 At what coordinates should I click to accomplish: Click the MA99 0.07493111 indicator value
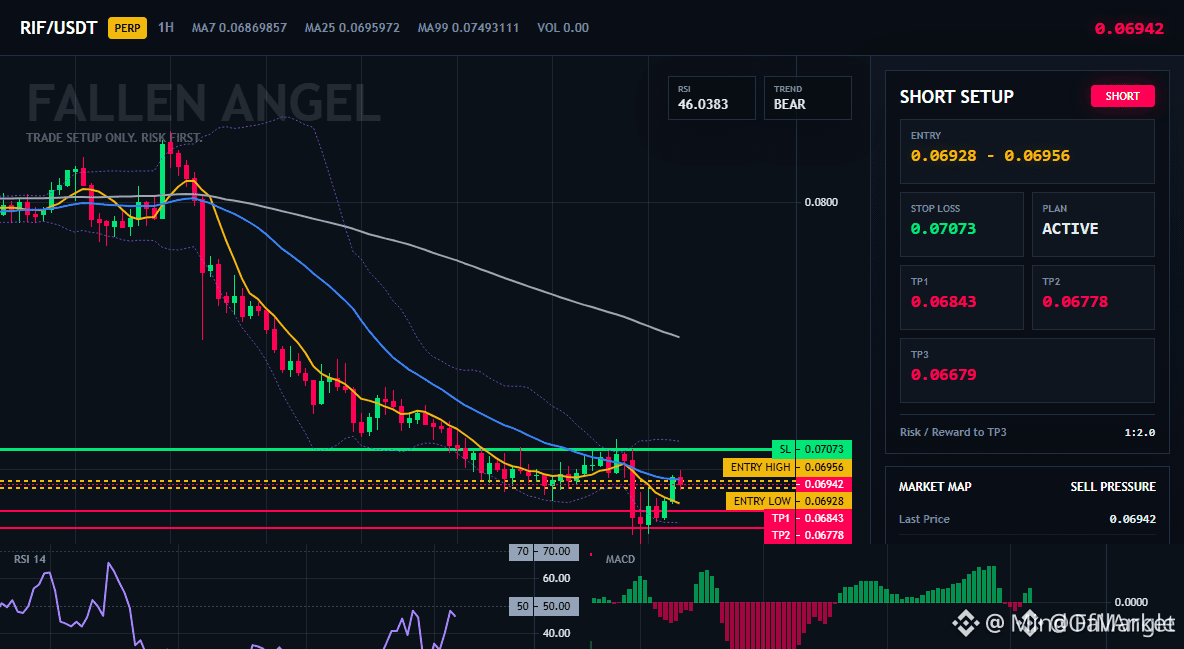click(x=468, y=28)
